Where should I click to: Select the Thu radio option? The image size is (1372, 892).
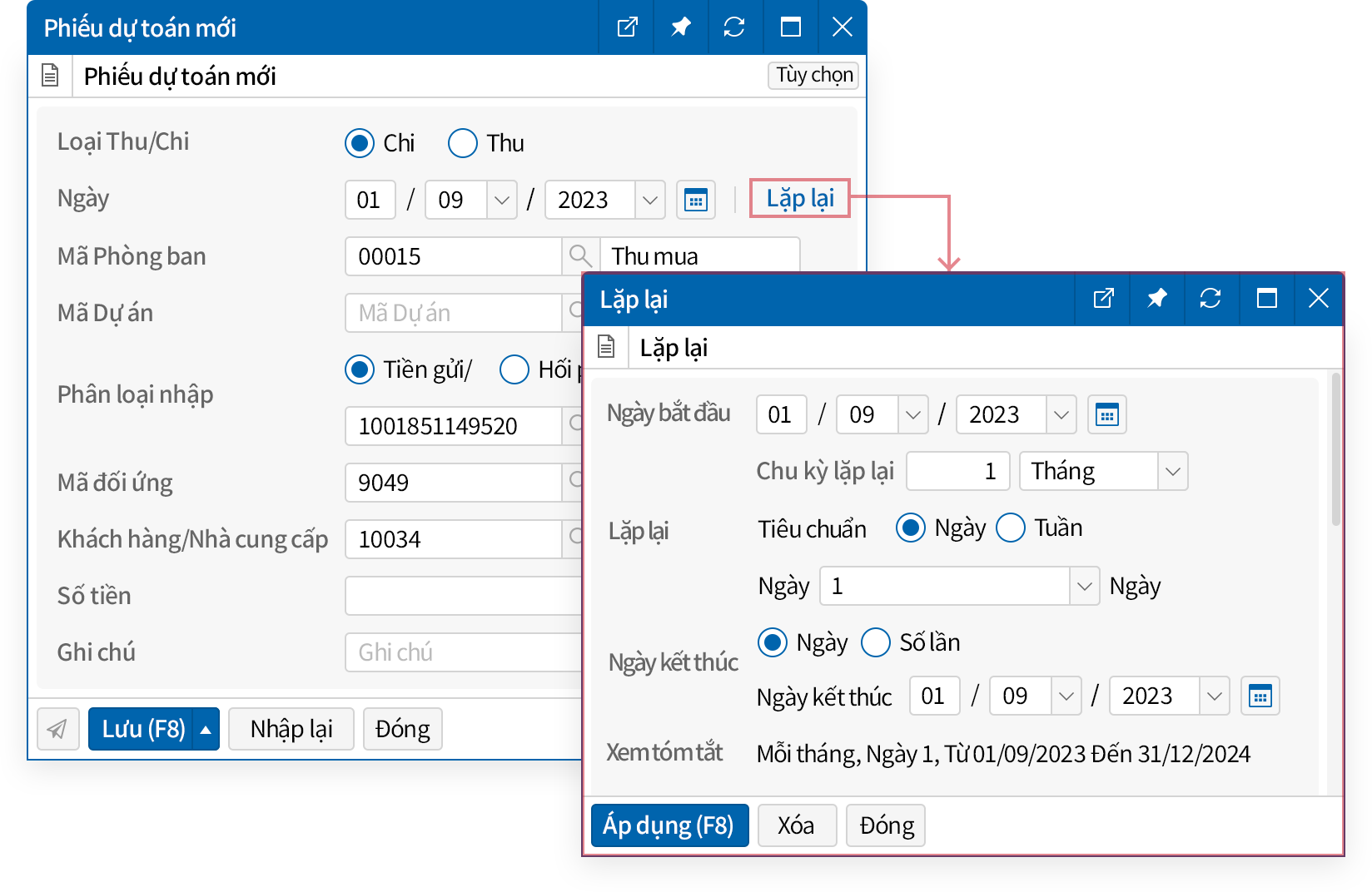(463, 143)
